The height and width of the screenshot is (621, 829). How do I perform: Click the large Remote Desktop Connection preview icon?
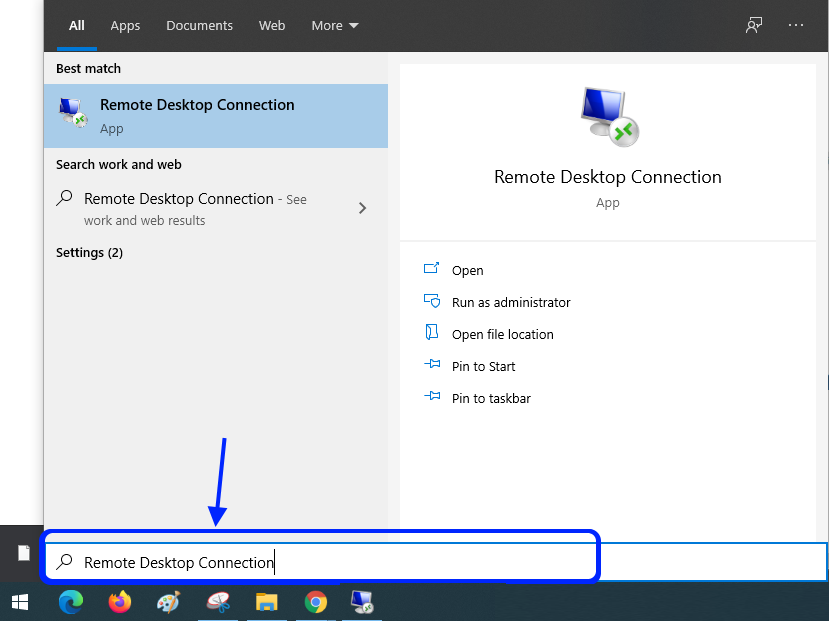(609, 117)
